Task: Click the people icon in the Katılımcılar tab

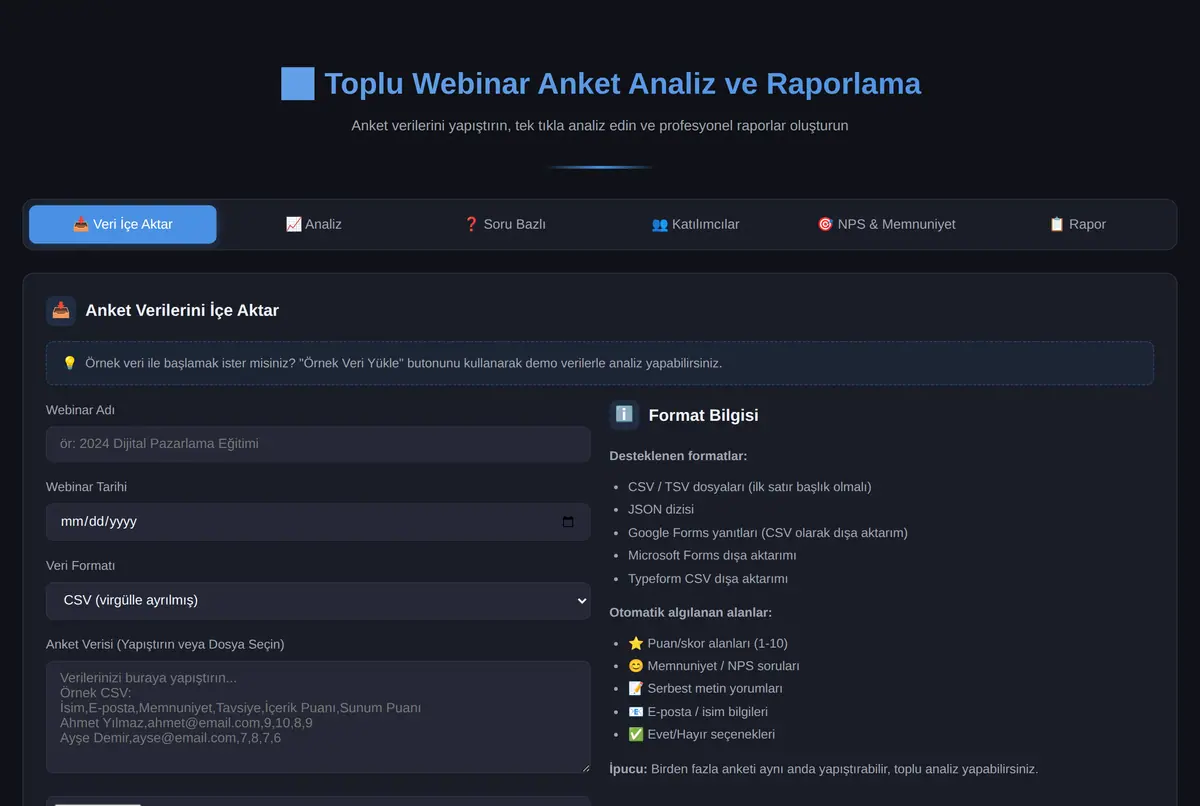Action: pos(659,224)
